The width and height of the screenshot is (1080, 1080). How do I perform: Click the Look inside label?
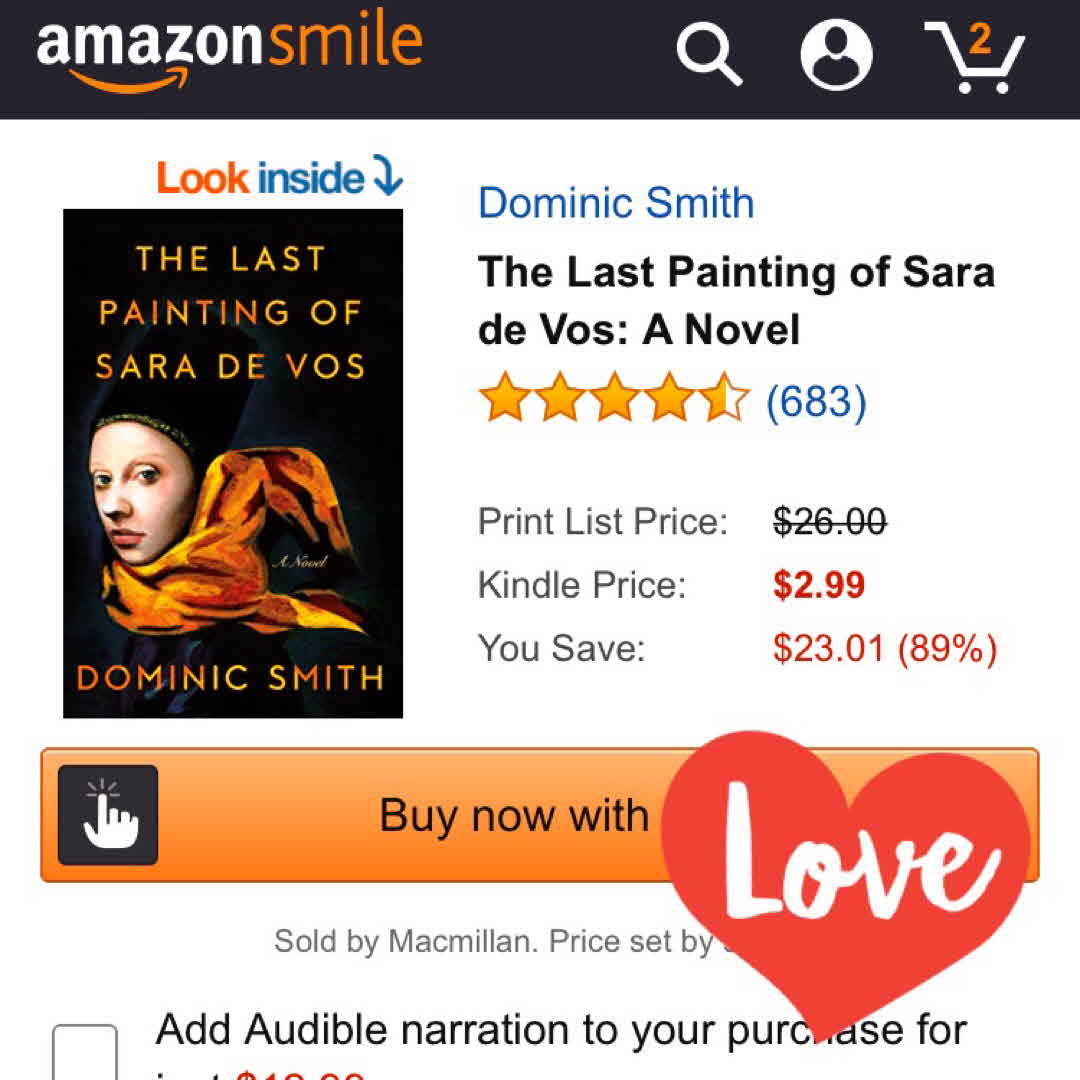point(260,178)
